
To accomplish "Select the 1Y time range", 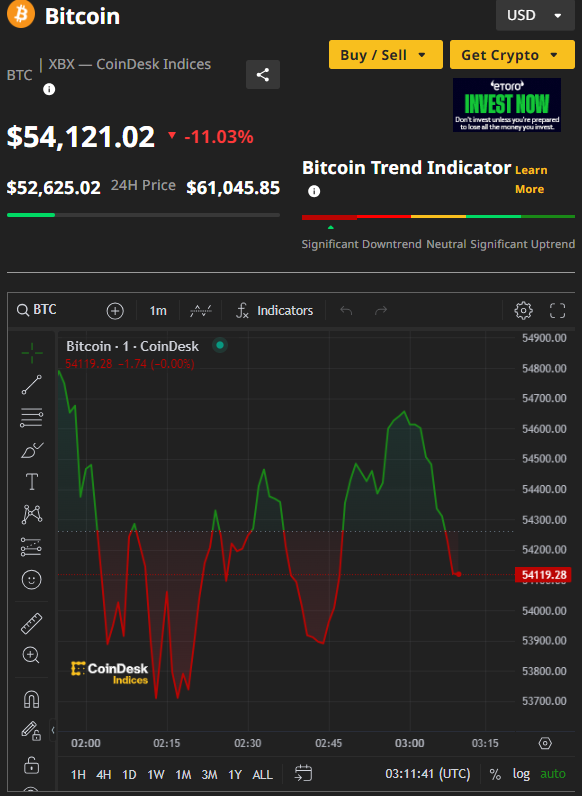I will 235,774.
